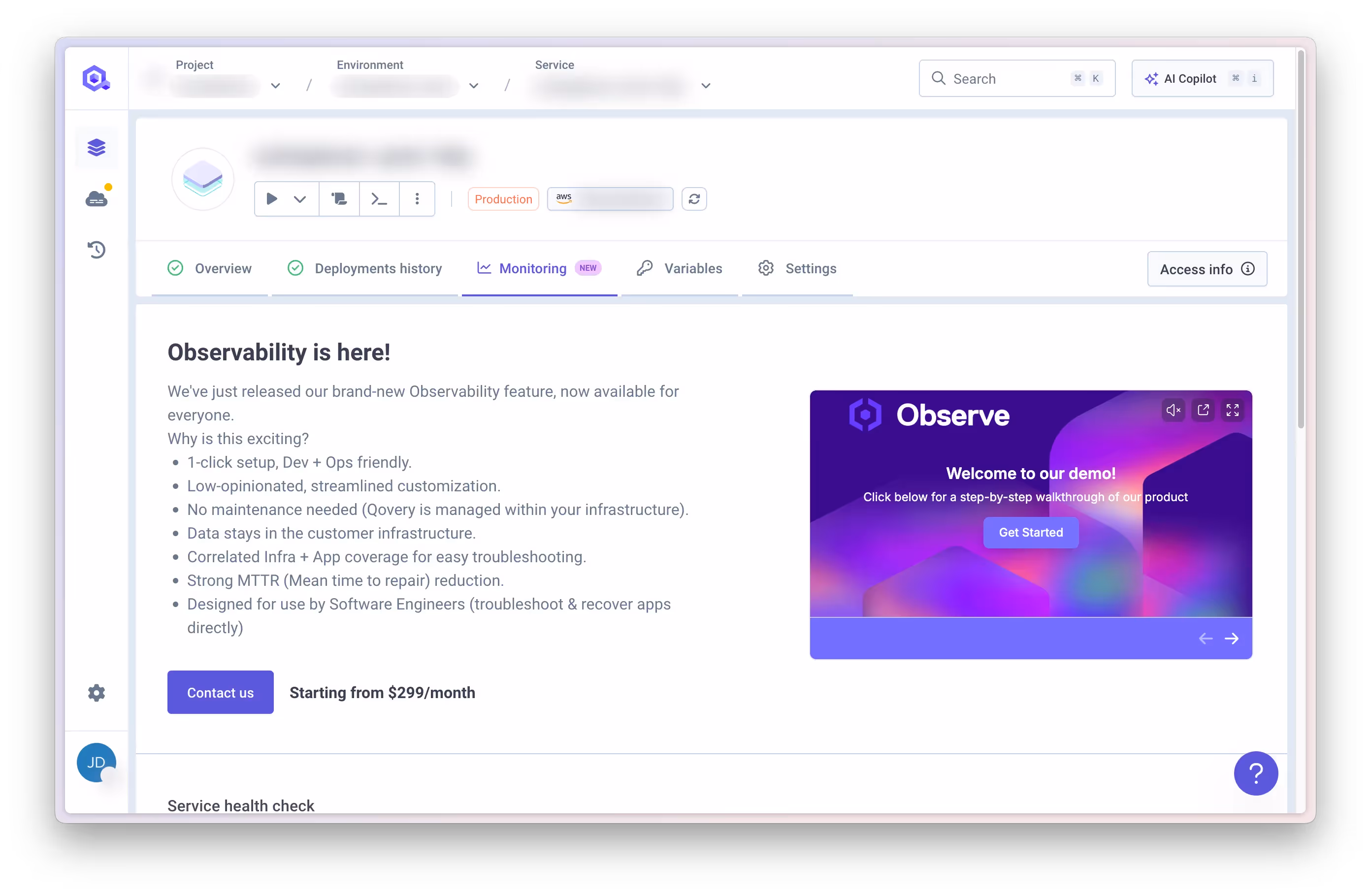Unmute the Observe demo video
Viewport: 1371px width, 896px height.
point(1173,410)
